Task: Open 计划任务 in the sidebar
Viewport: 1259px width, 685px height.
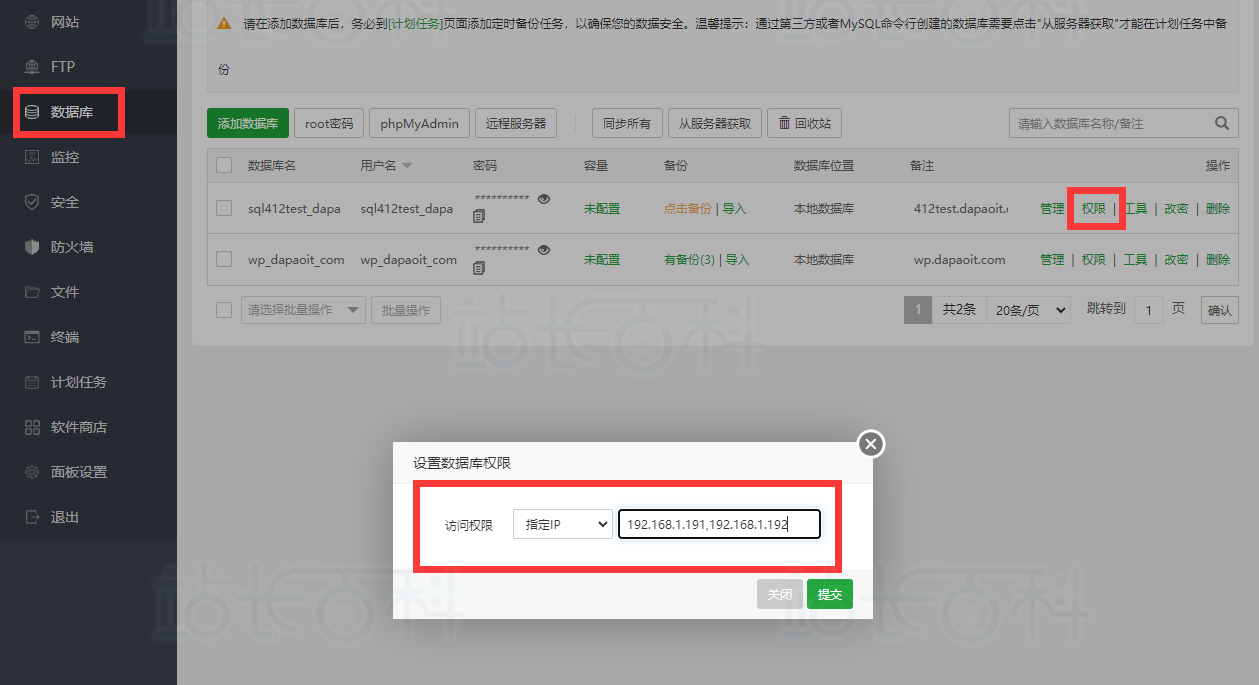Action: [78, 382]
